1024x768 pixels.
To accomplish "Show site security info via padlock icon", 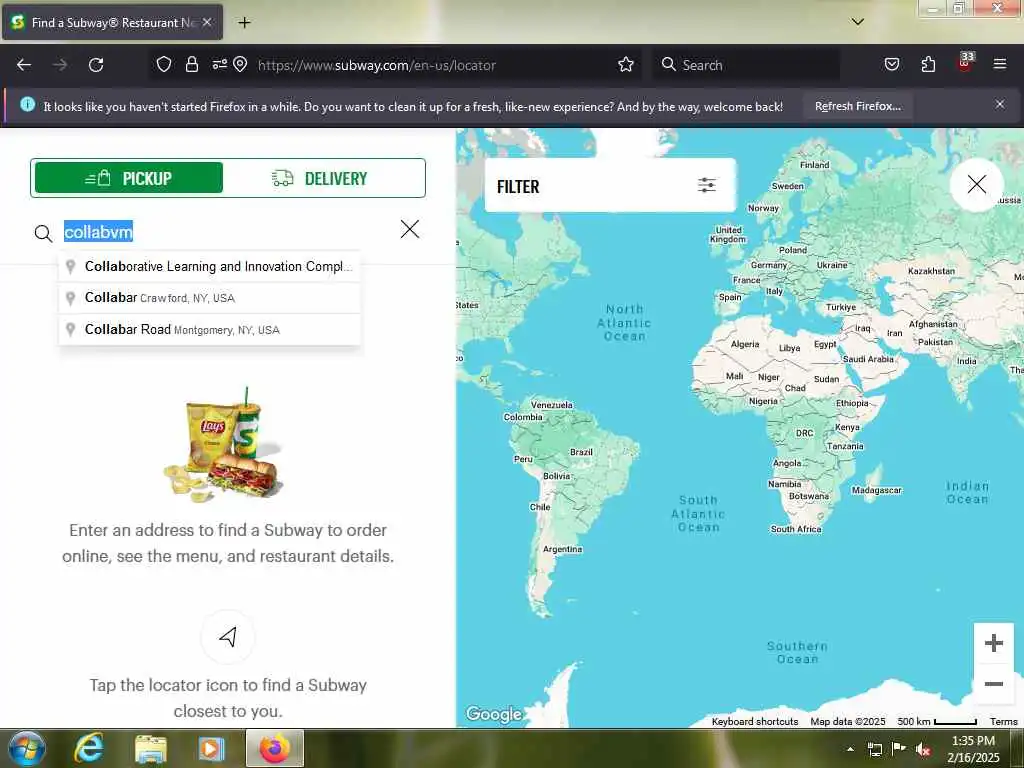I will coord(191,65).
